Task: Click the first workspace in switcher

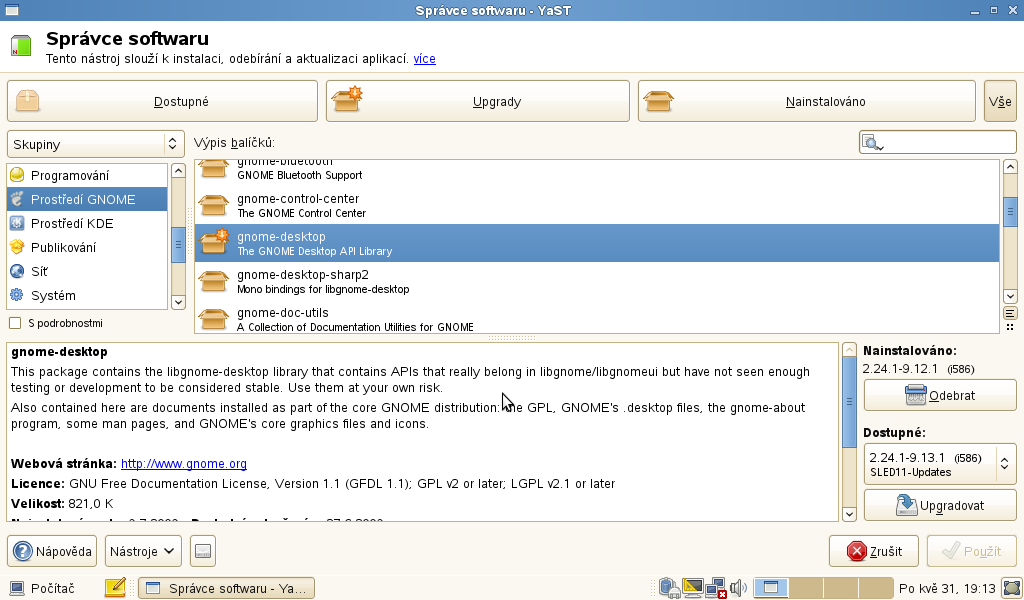Action: tap(771, 588)
